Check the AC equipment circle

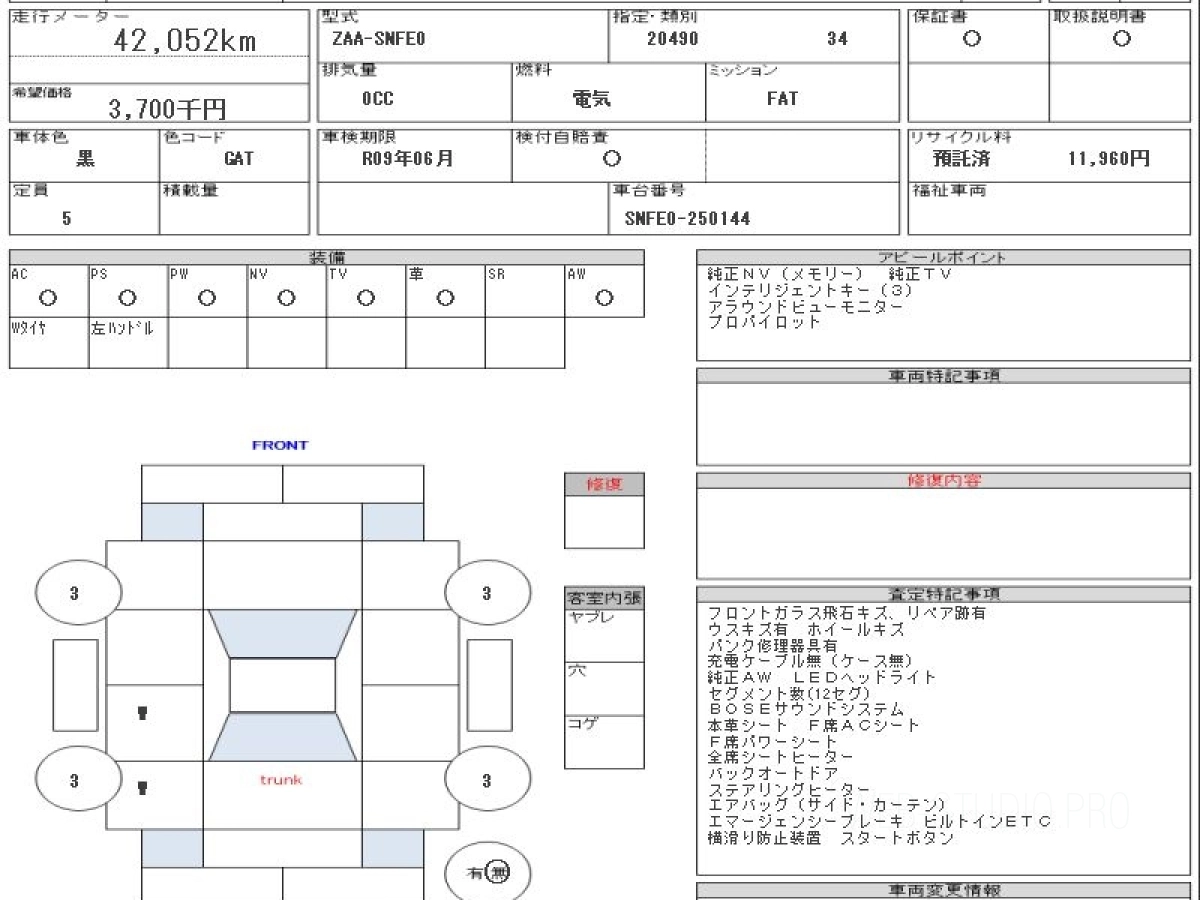[x=48, y=297]
